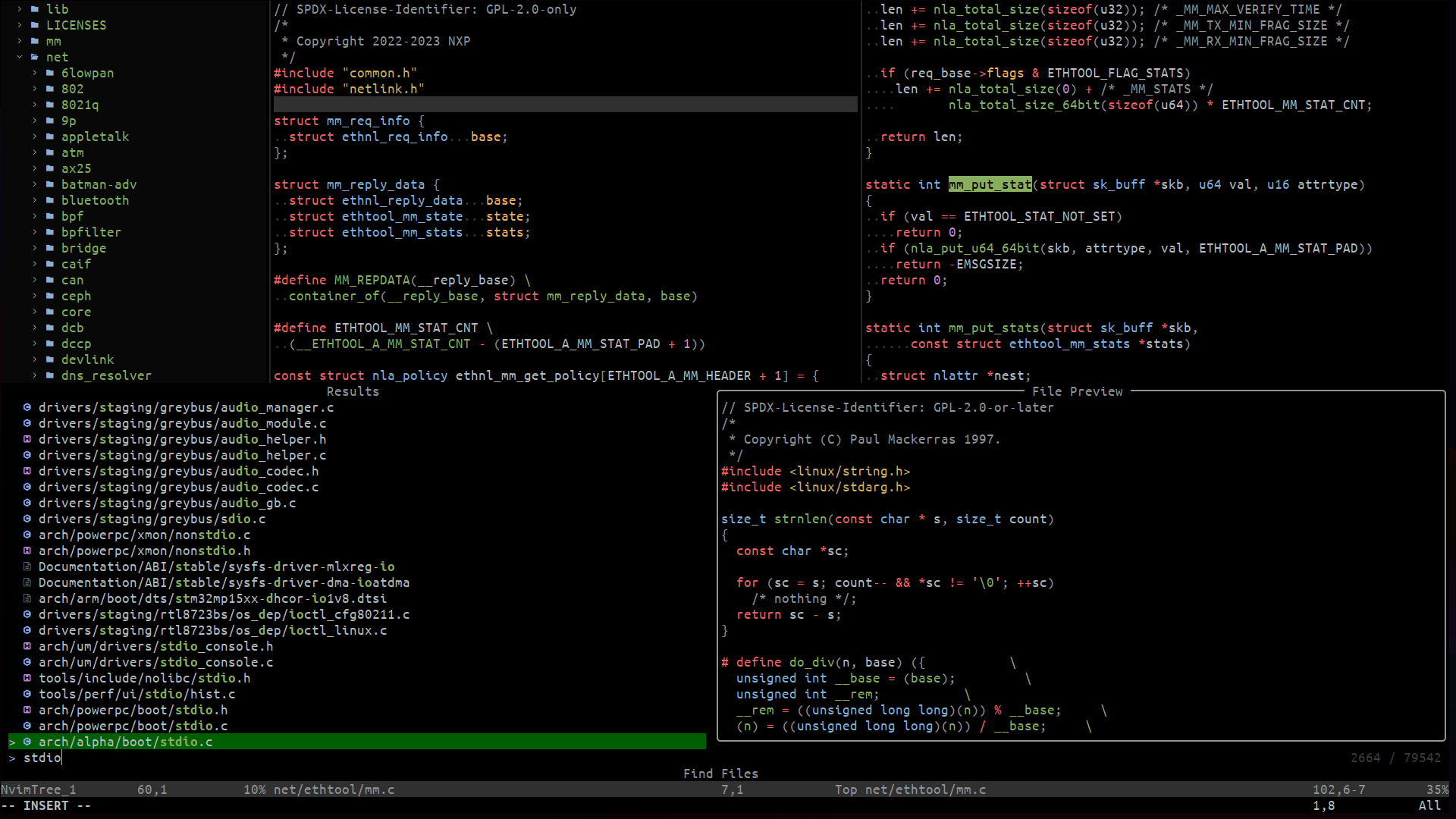Click the folder icon beside bridge
The image size is (1456, 819).
tap(50, 248)
